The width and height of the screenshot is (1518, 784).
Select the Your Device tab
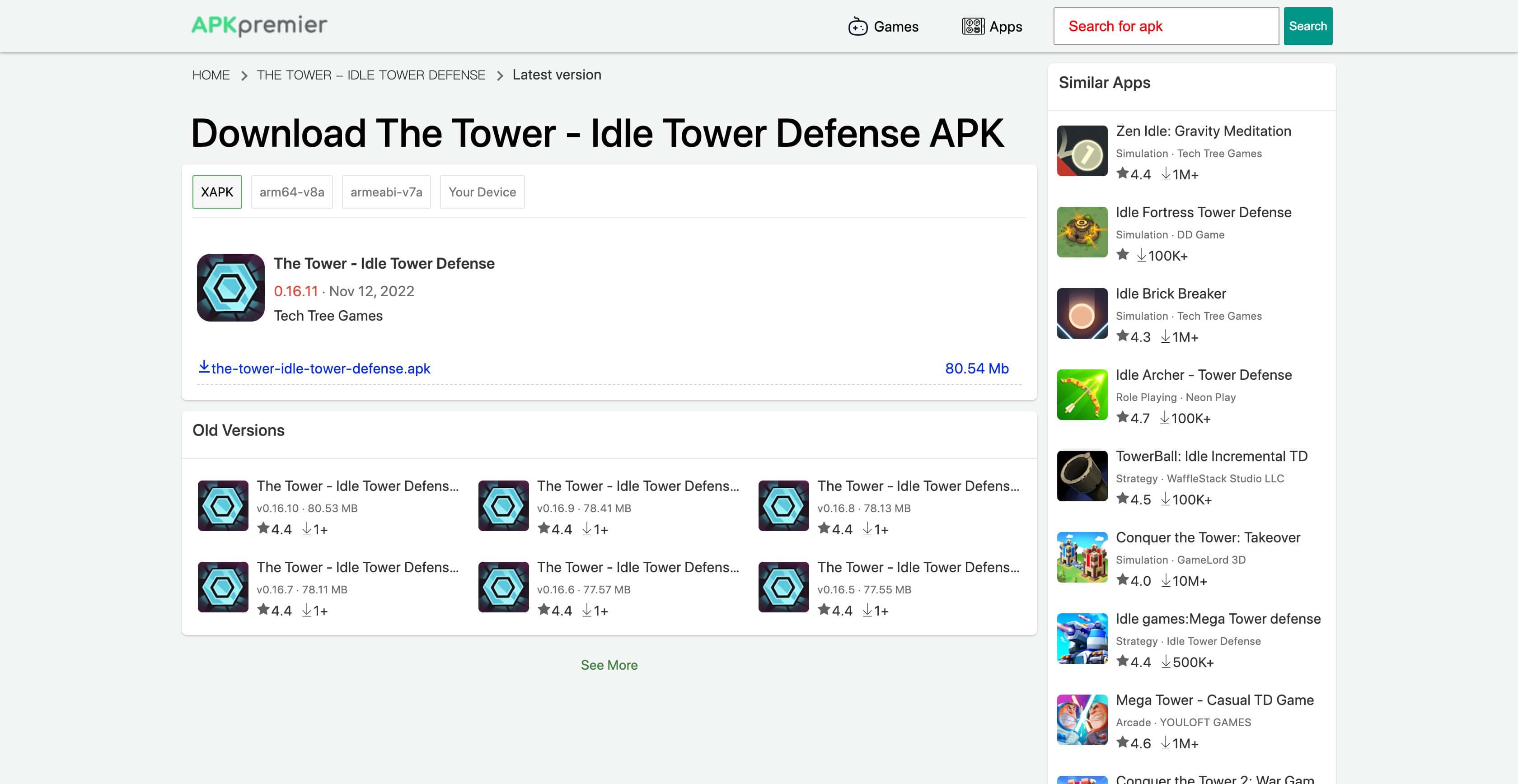click(482, 192)
